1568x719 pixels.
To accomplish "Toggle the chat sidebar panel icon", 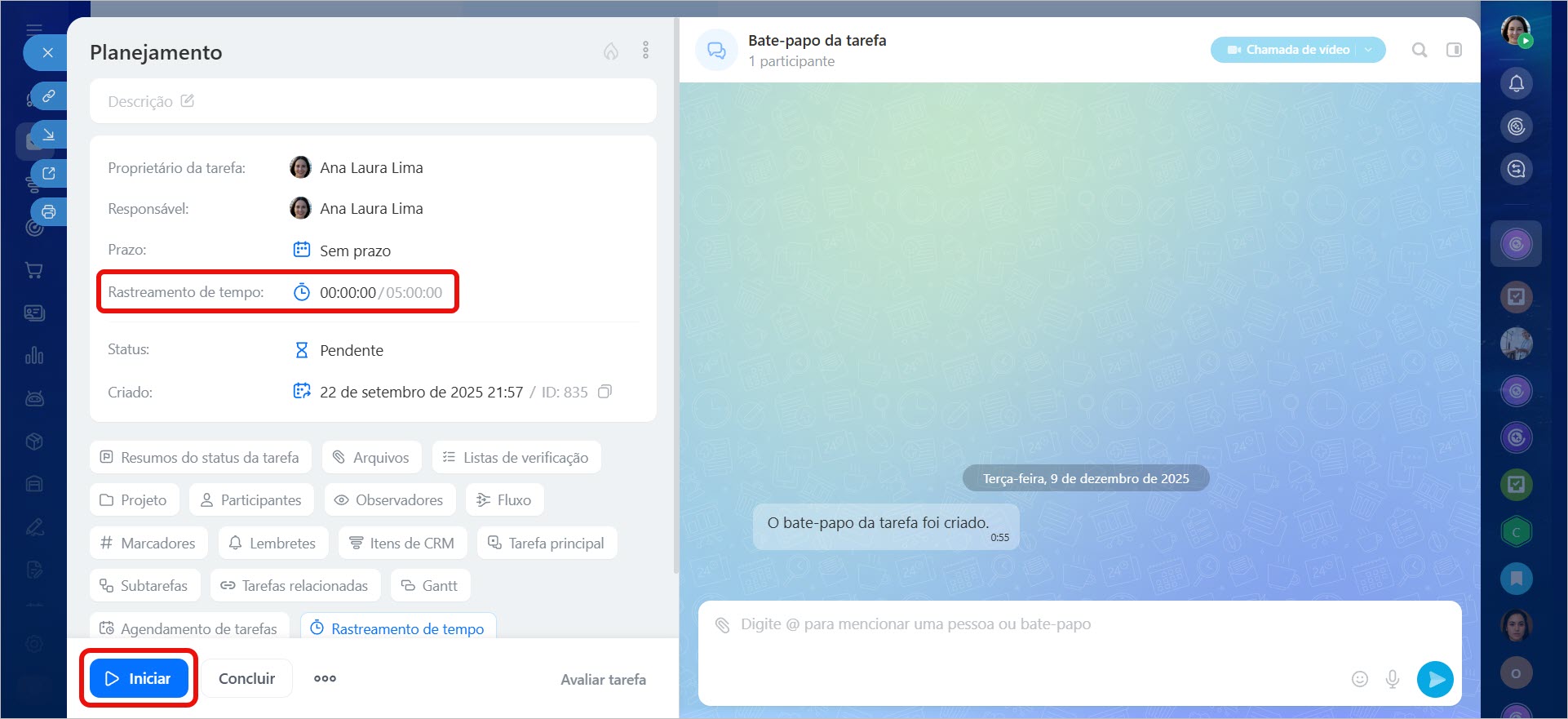I will [x=1454, y=51].
